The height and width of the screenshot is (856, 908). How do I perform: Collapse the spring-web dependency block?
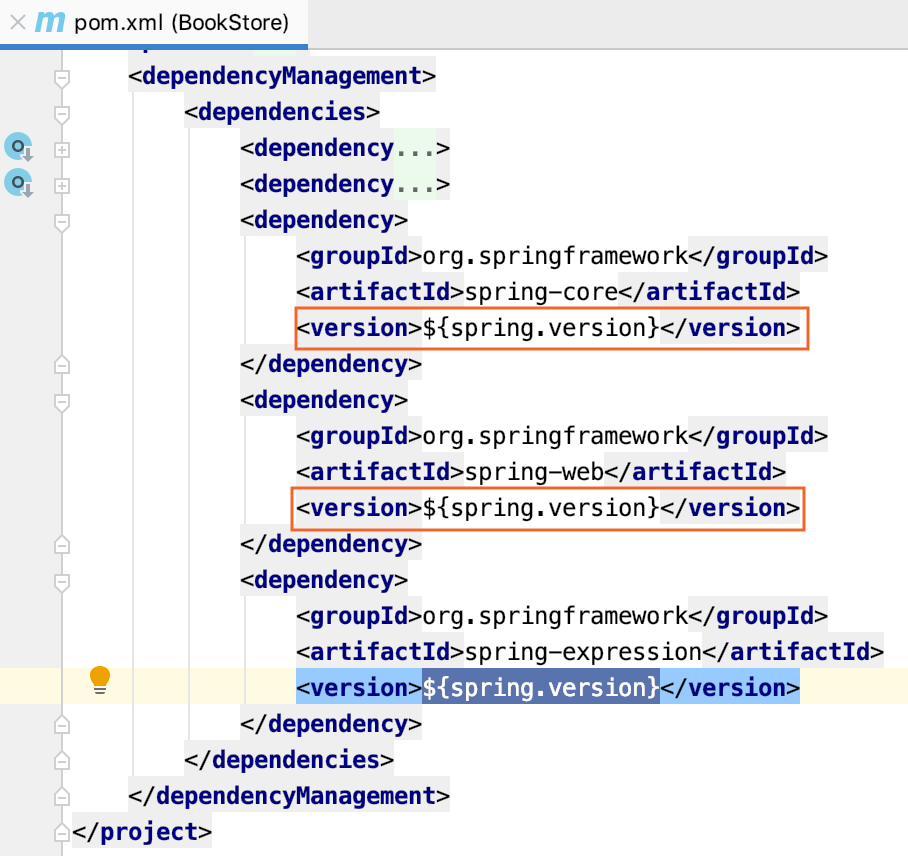pyautogui.click(x=62, y=402)
